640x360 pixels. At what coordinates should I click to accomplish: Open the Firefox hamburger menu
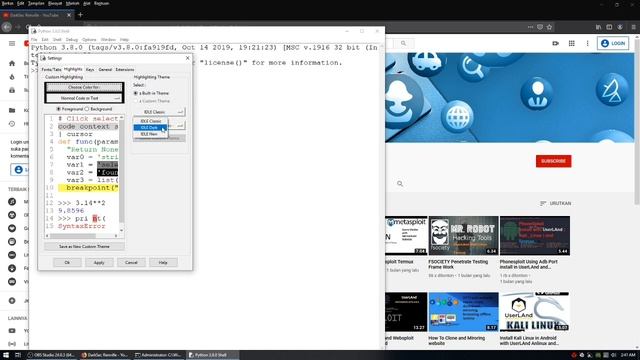tap(633, 27)
